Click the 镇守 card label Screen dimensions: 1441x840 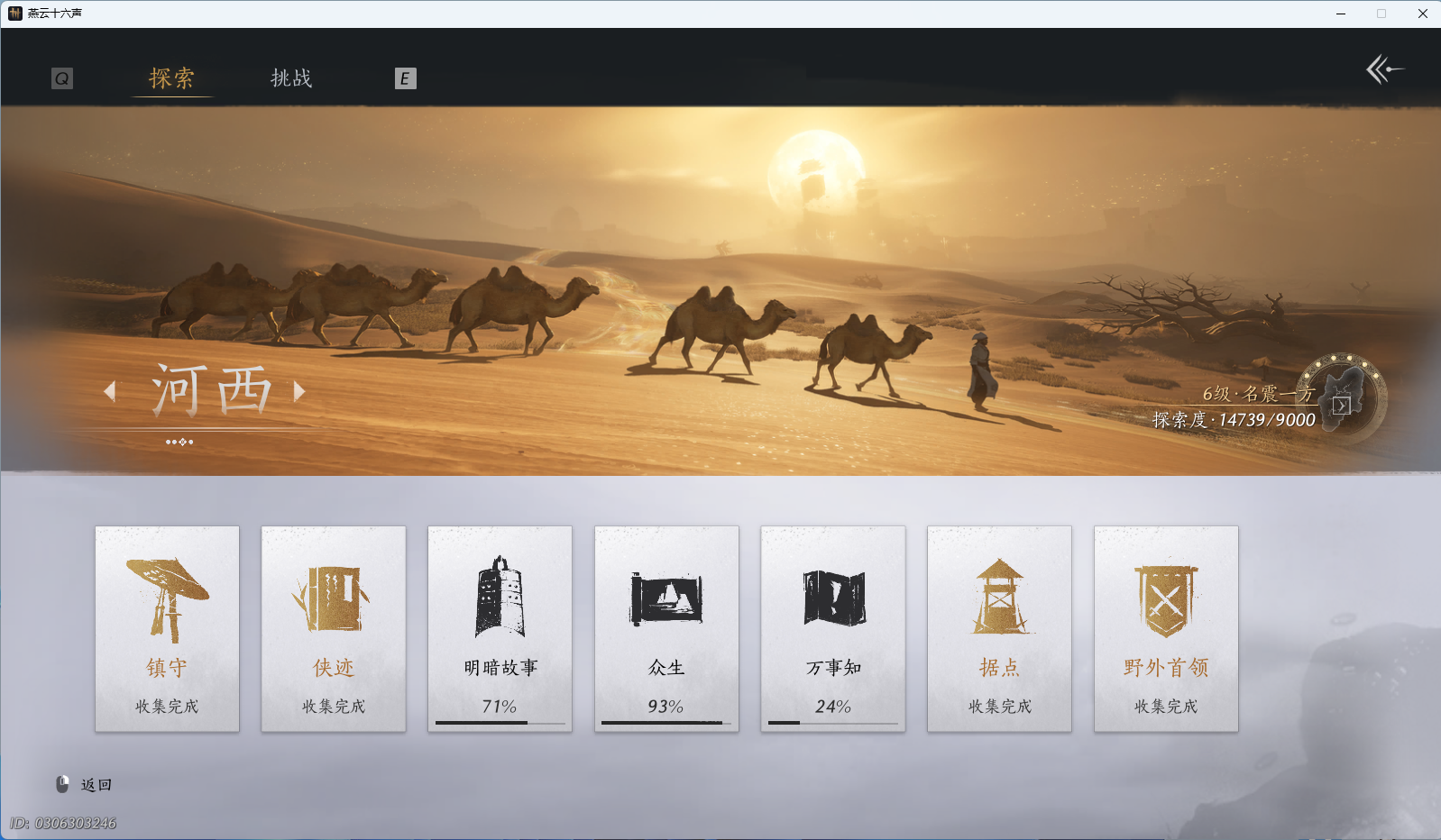coord(167,668)
